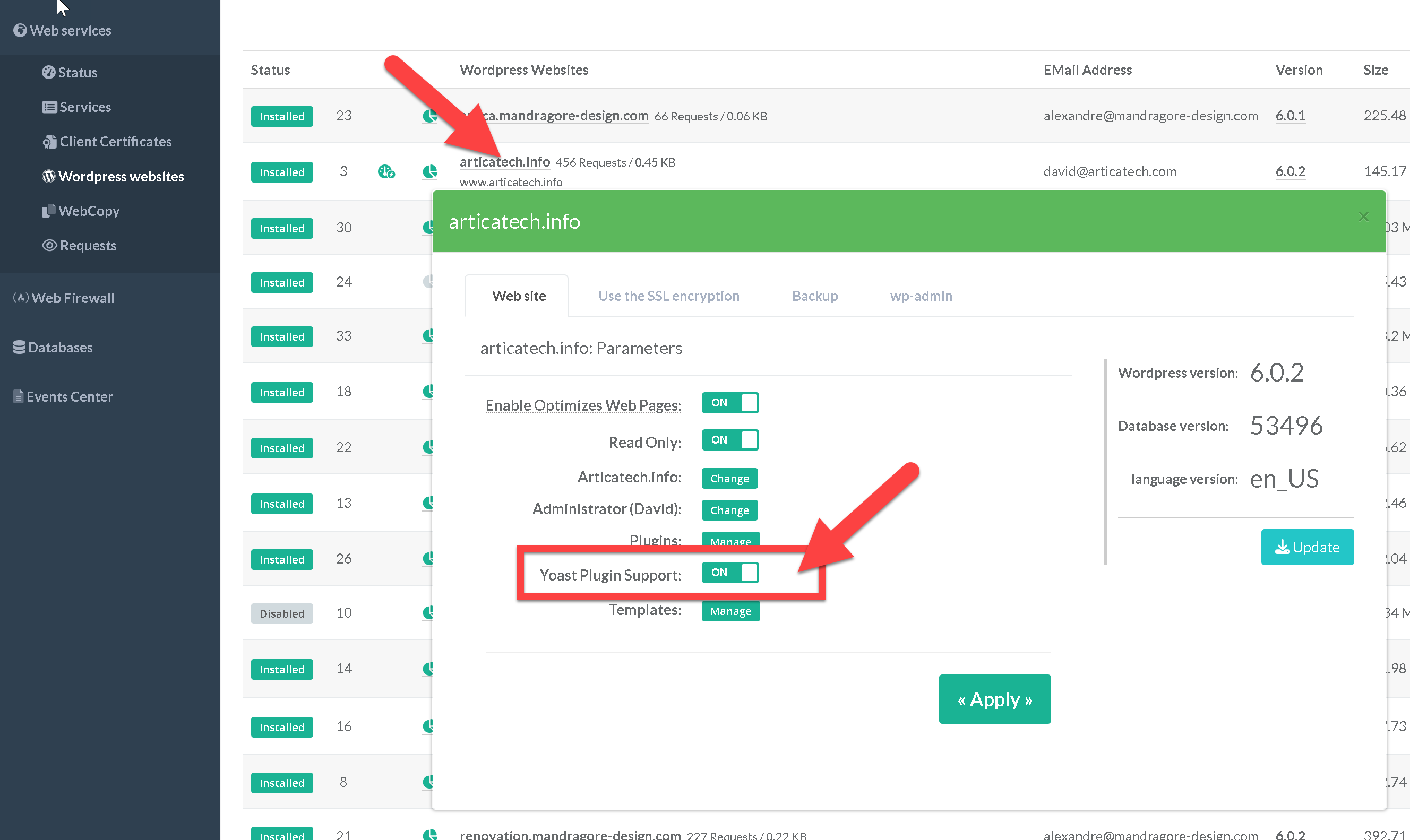The height and width of the screenshot is (840, 1410).
Task: Open the Backup tab
Action: [814, 296]
